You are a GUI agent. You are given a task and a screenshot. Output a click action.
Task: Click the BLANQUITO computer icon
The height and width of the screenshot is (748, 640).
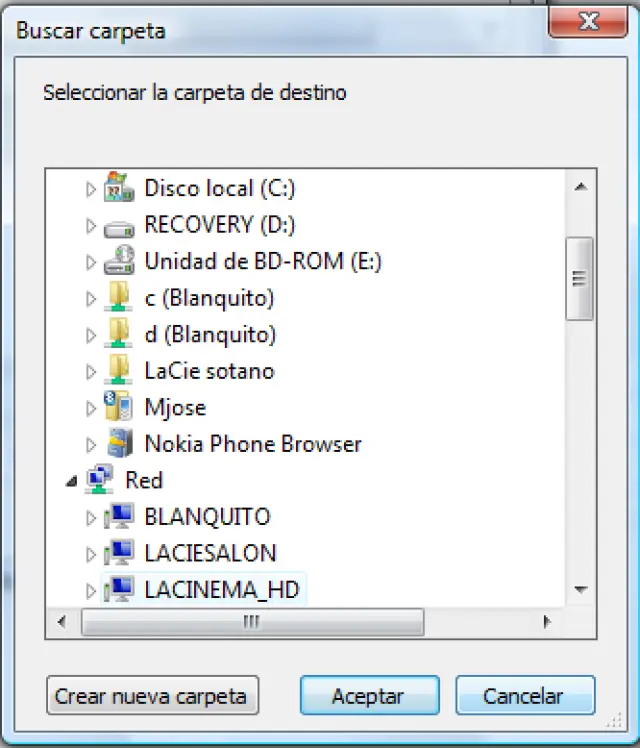point(119,518)
